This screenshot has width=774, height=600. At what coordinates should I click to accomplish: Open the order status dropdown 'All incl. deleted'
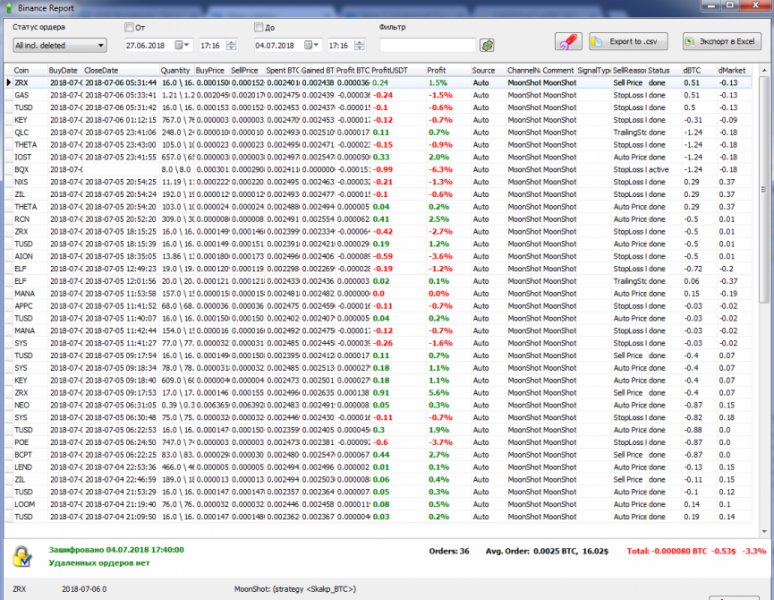(59, 45)
